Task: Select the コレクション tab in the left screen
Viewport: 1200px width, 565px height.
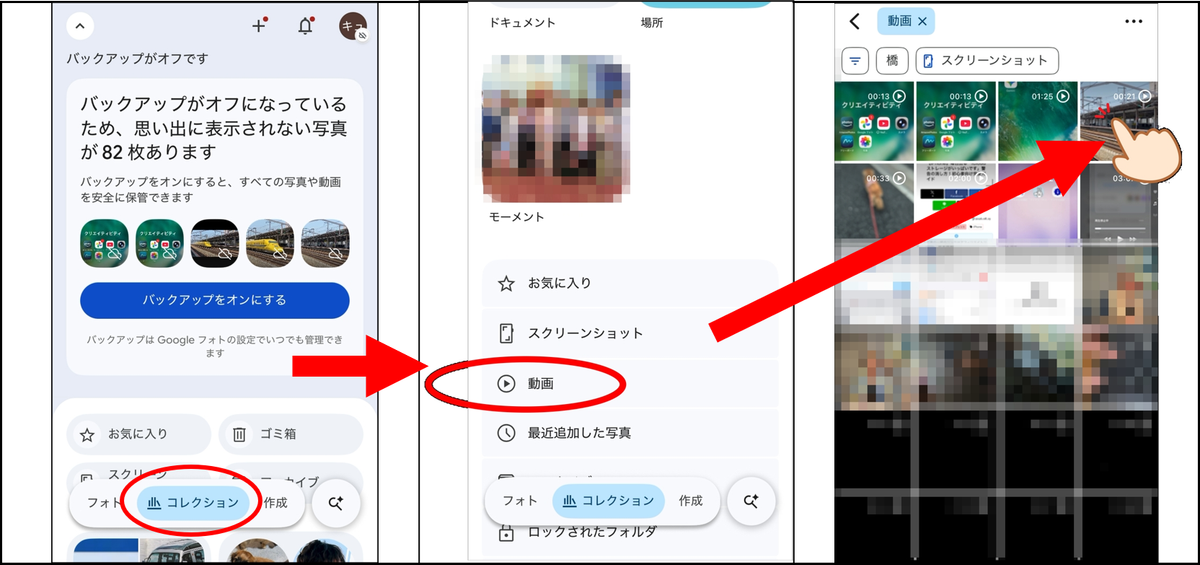Action: 194,503
